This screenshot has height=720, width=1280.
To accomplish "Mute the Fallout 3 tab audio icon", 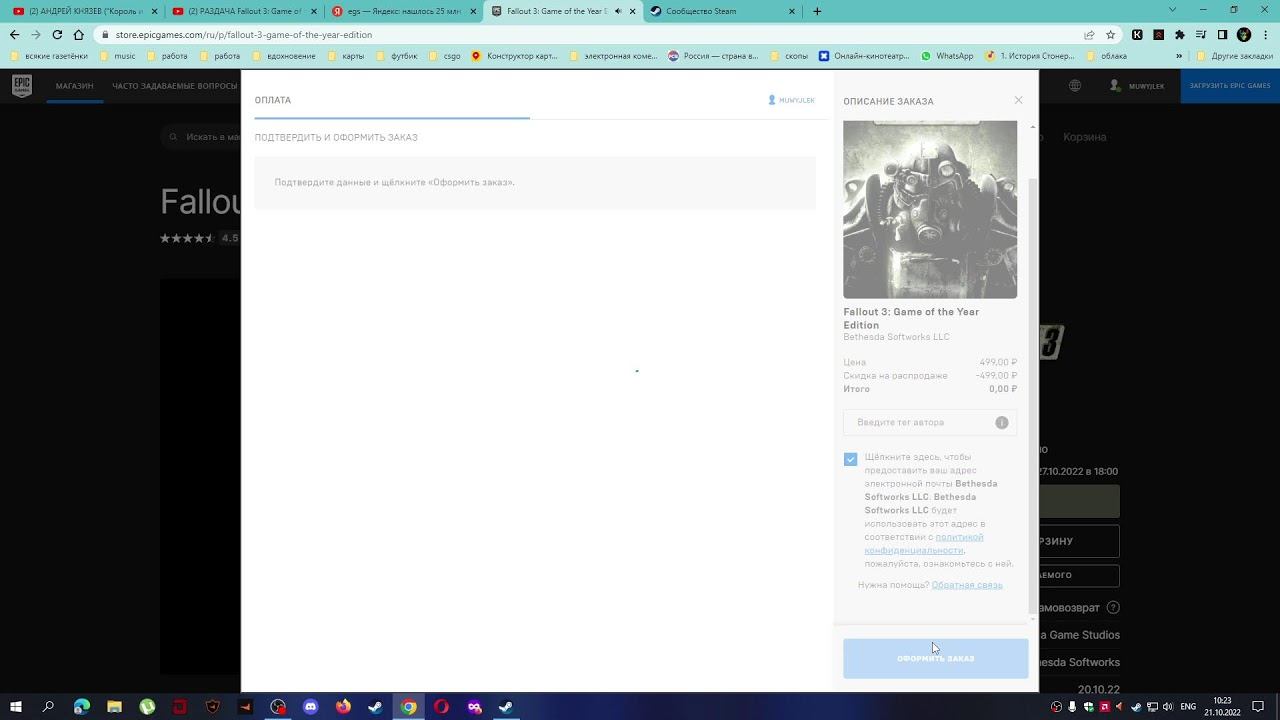I will (617, 11).
